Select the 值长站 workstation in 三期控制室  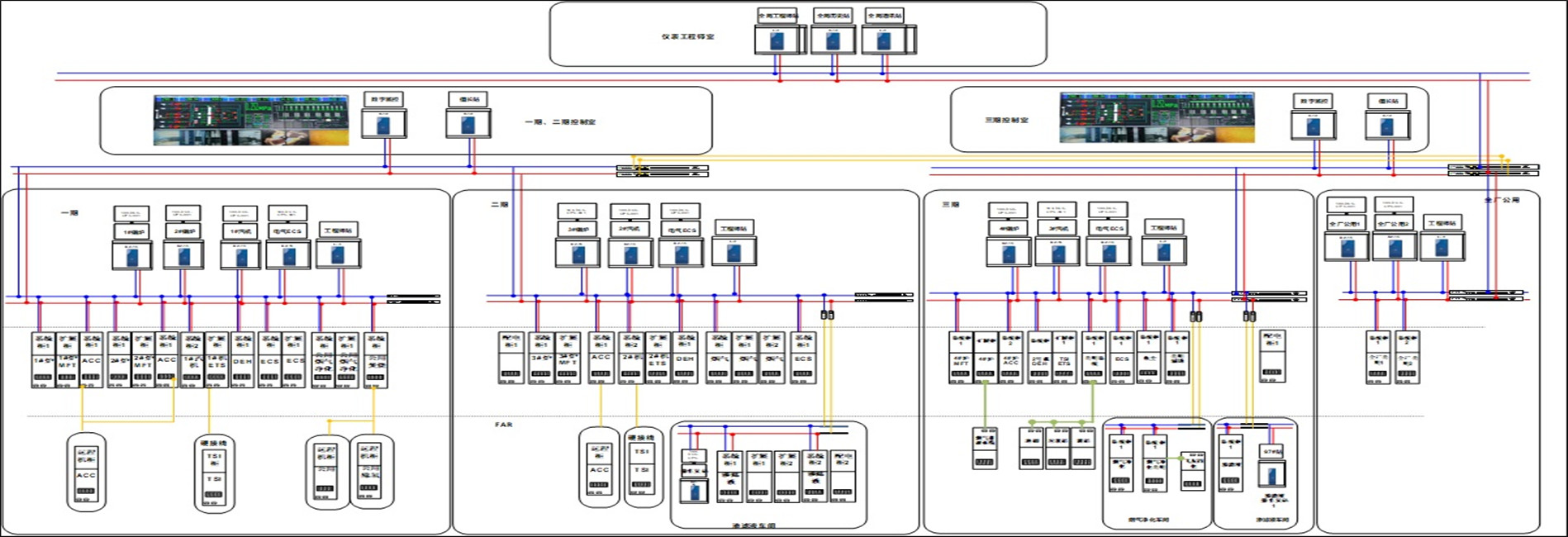1387,126
